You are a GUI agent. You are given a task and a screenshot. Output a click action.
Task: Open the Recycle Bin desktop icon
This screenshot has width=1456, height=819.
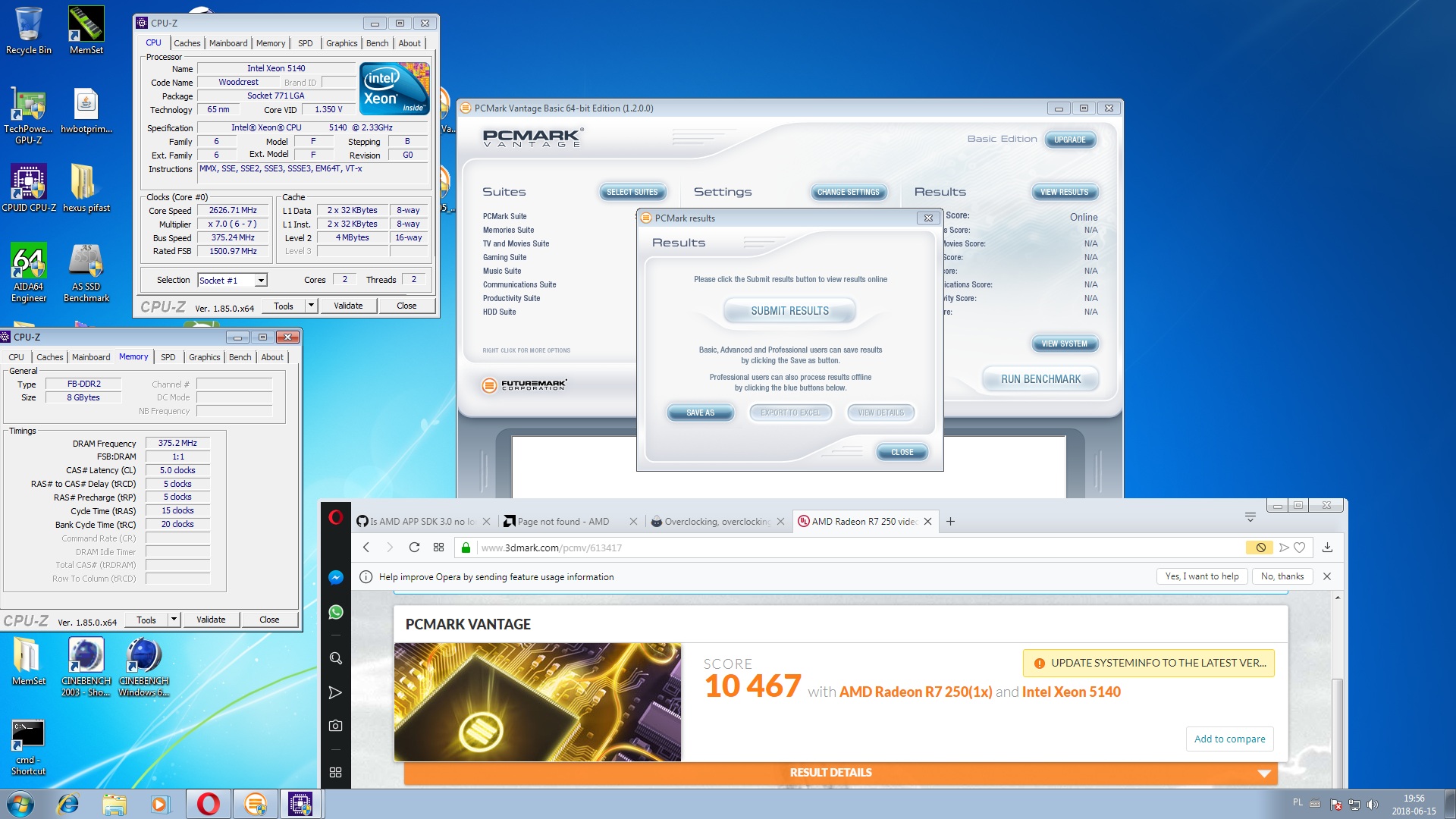[x=28, y=30]
